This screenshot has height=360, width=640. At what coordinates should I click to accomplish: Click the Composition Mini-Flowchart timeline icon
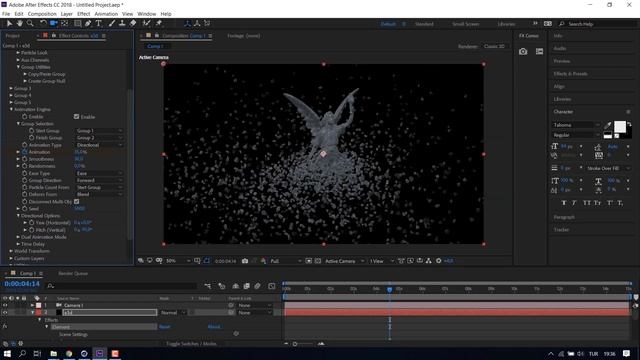(208, 286)
